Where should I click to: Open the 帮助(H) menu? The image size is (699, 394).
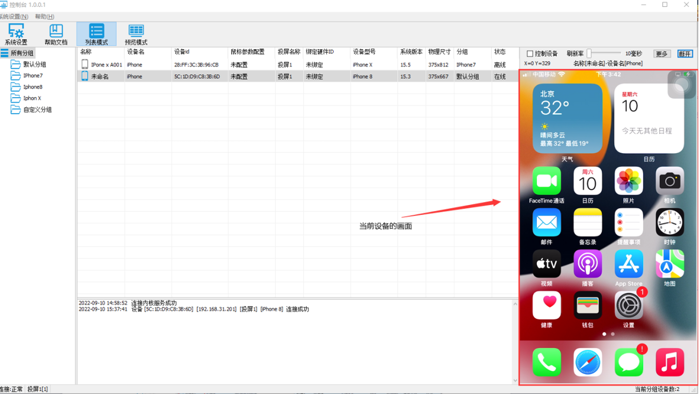[45, 16]
